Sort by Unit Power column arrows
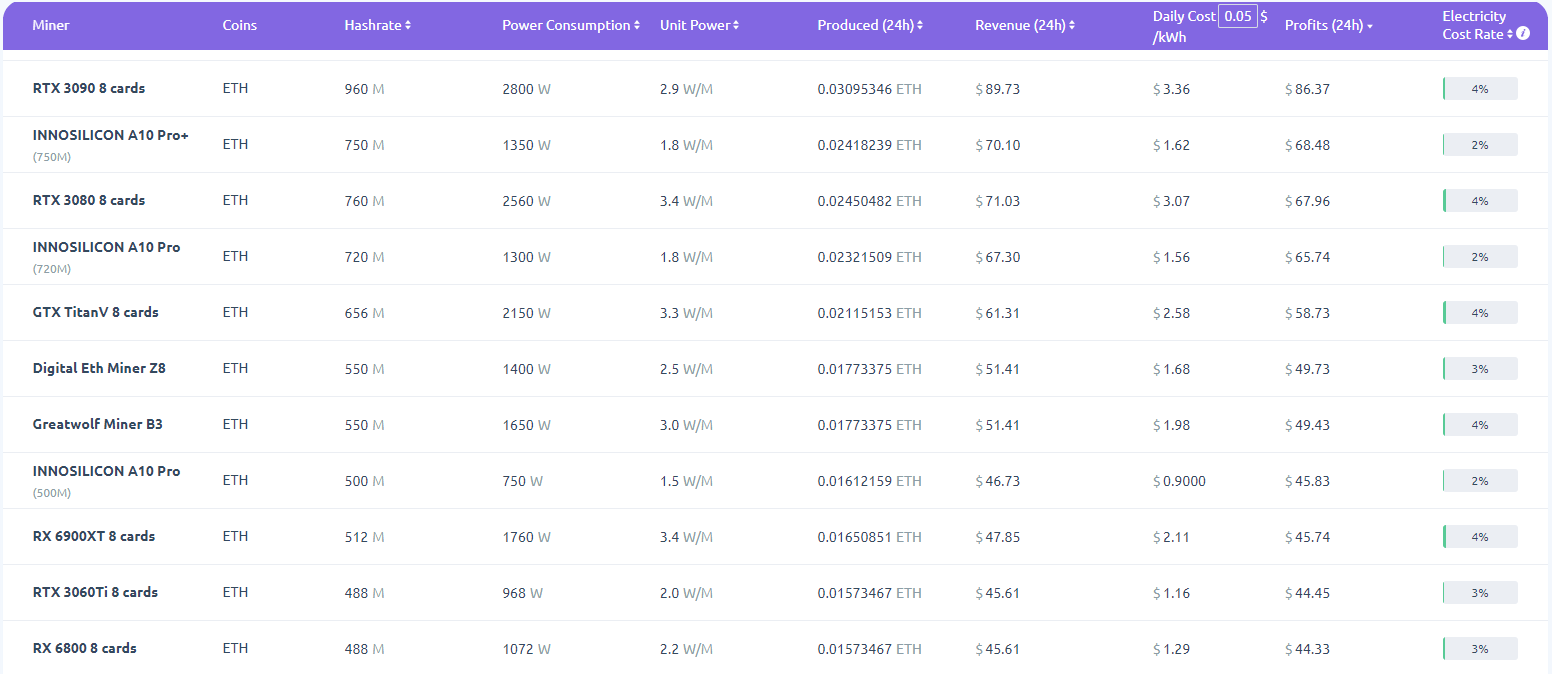This screenshot has width=1552, height=674. coord(736,26)
